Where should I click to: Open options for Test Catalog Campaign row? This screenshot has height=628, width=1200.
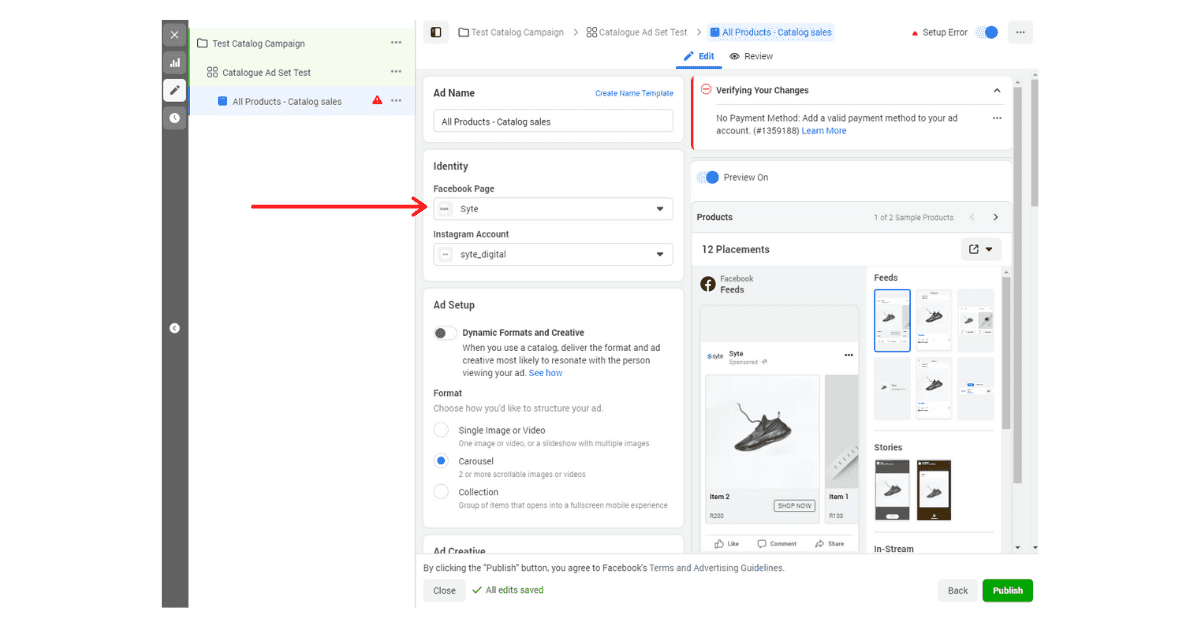(x=396, y=43)
